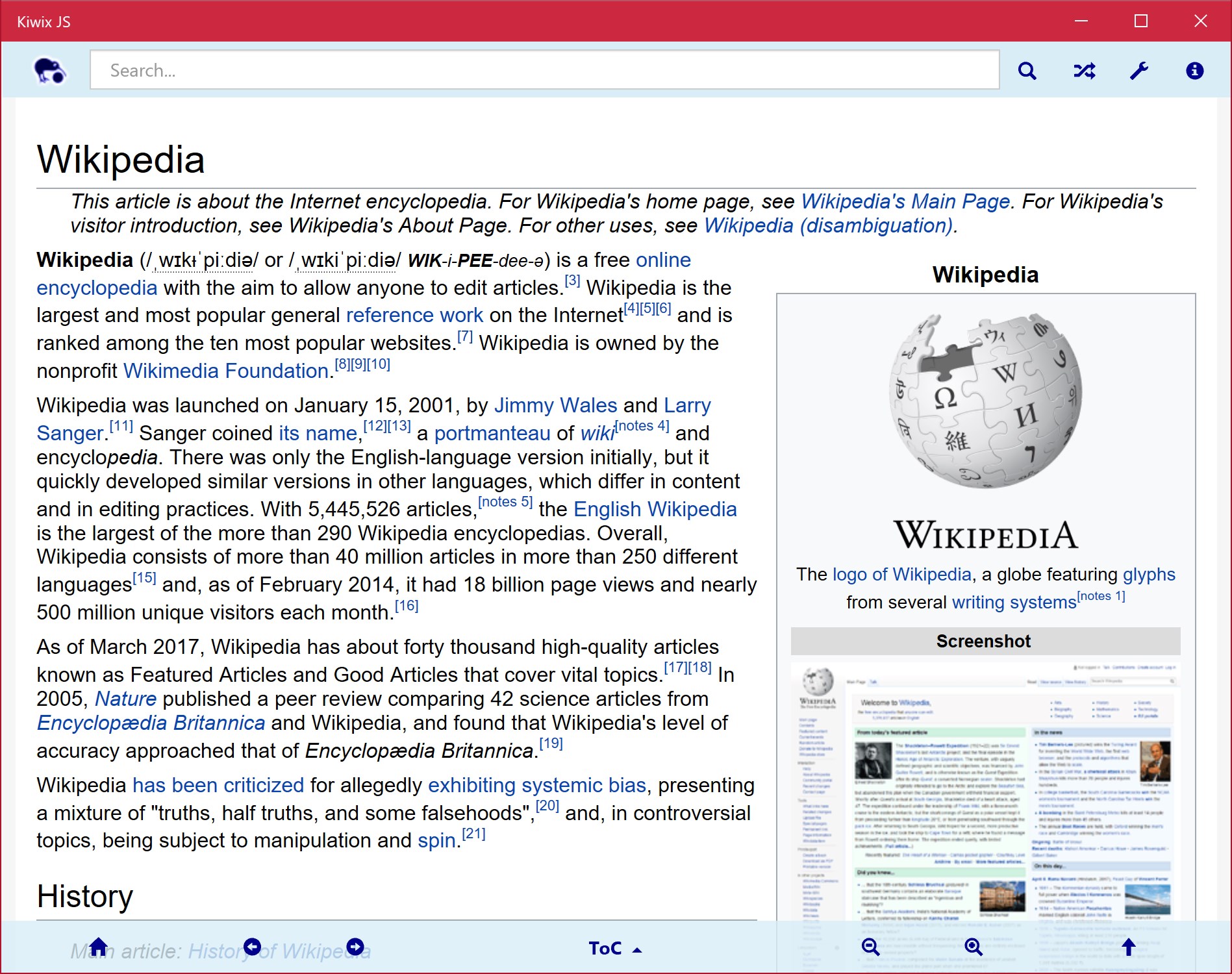Zoom in the article text
The image size is (1232, 974).
(x=973, y=947)
